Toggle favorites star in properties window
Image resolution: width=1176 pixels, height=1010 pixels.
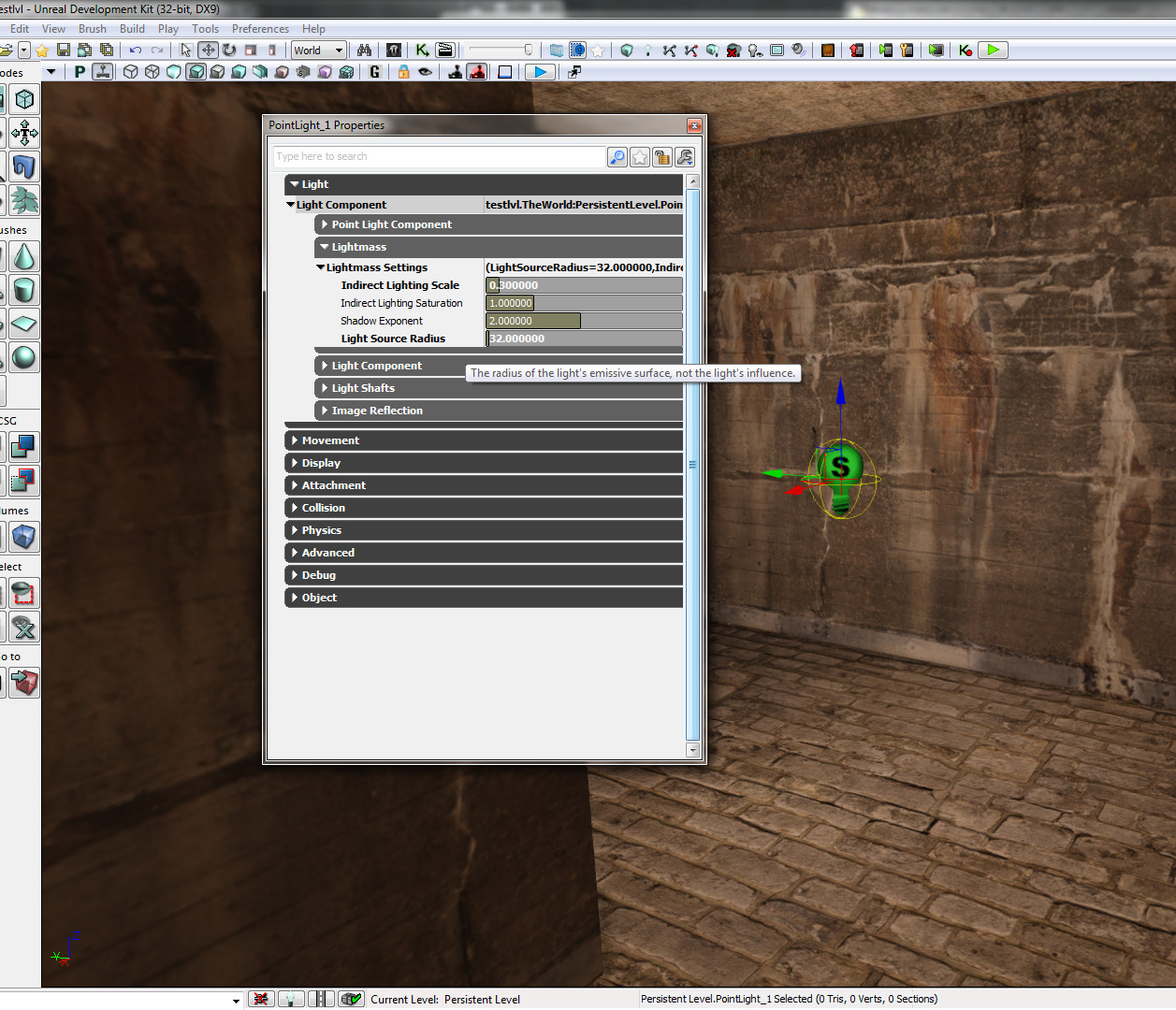tap(640, 157)
